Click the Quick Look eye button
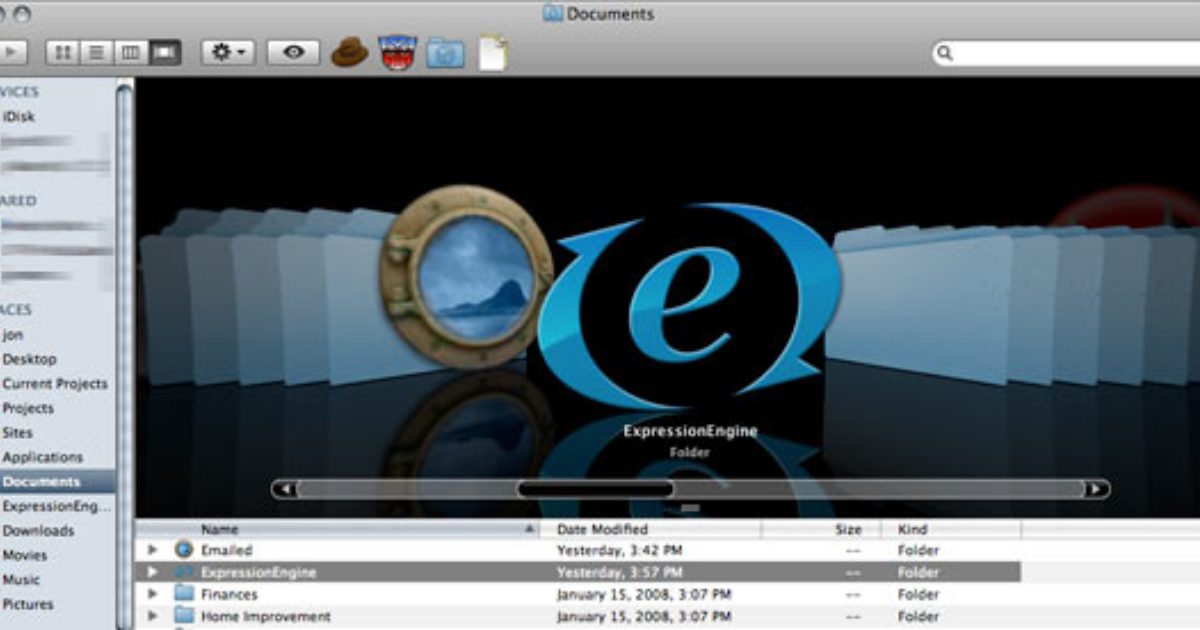Viewport: 1200px width, 630px height. click(293, 52)
